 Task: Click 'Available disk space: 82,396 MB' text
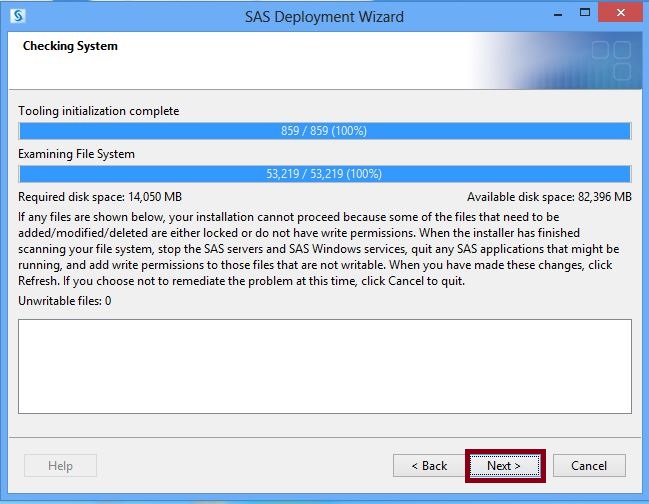[549, 197]
